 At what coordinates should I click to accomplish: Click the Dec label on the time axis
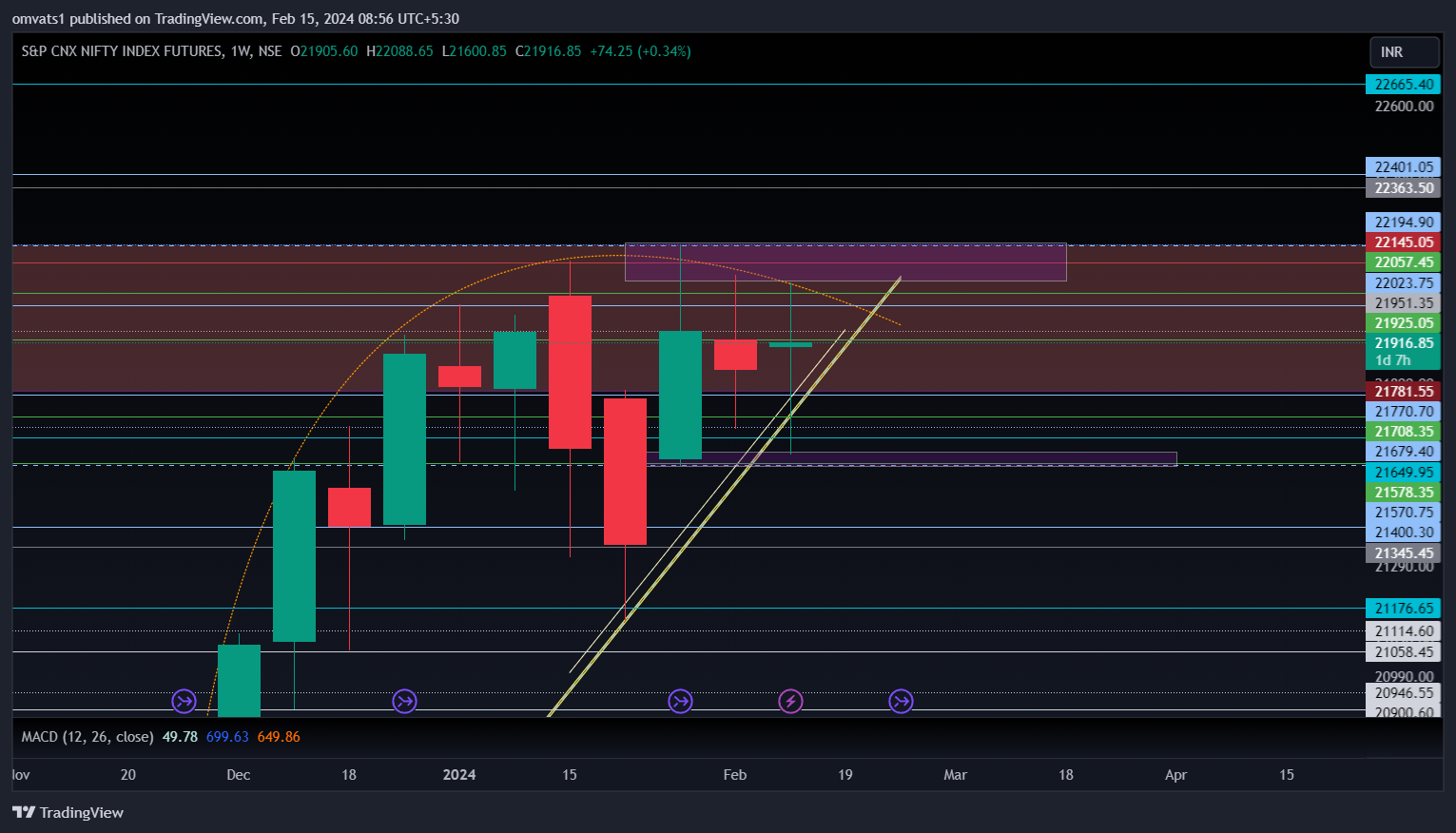coord(239,775)
